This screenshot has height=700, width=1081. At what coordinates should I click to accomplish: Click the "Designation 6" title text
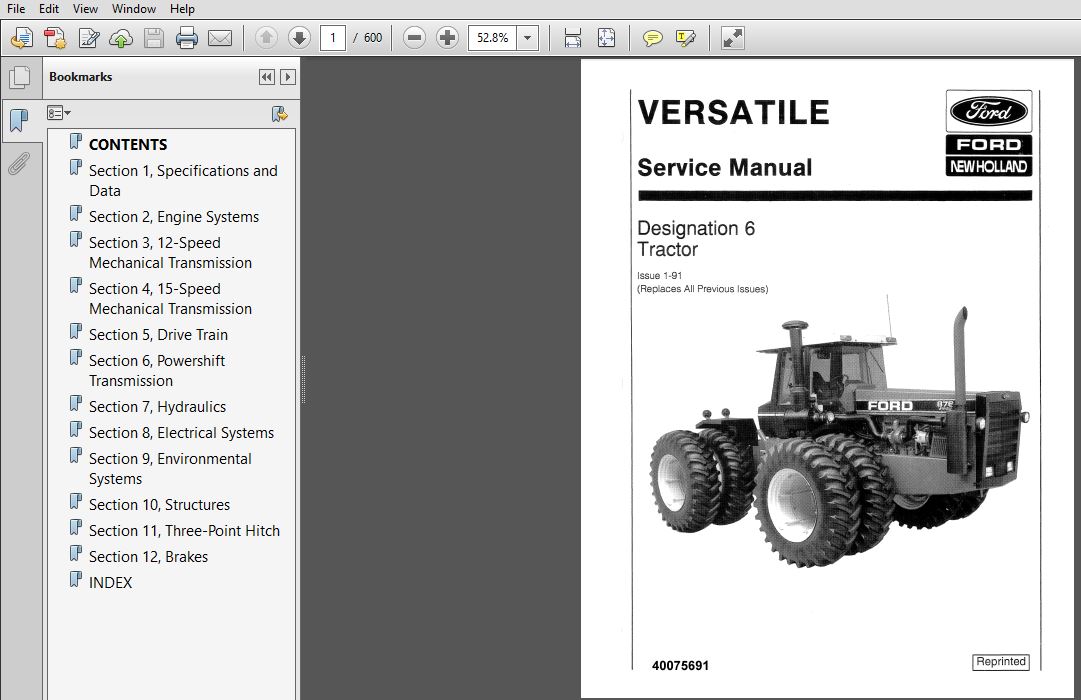click(x=696, y=228)
